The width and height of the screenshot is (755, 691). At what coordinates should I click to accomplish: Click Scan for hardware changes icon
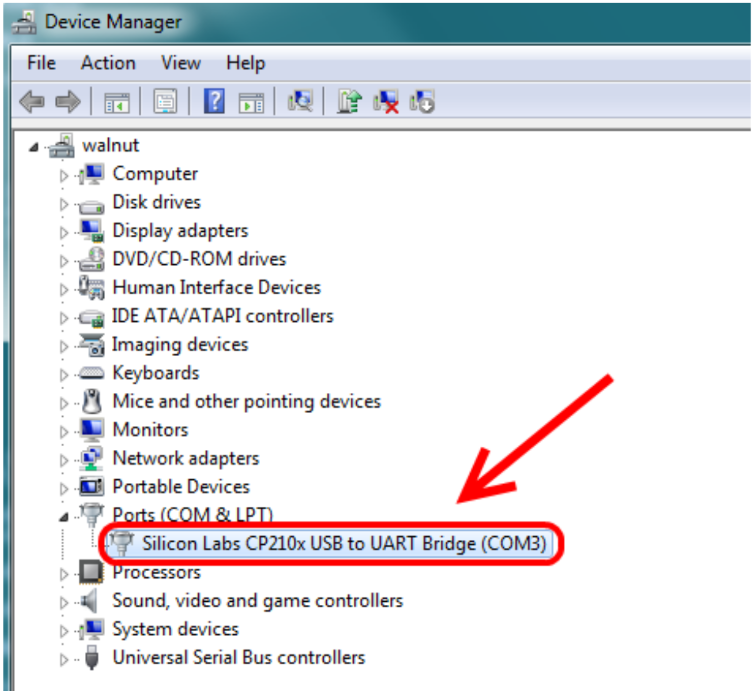[300, 101]
